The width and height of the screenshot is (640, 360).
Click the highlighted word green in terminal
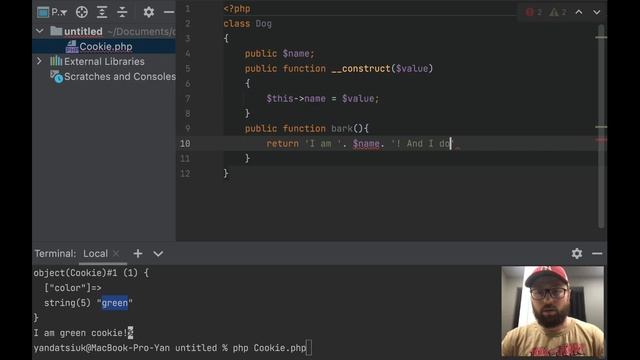click(x=115, y=303)
